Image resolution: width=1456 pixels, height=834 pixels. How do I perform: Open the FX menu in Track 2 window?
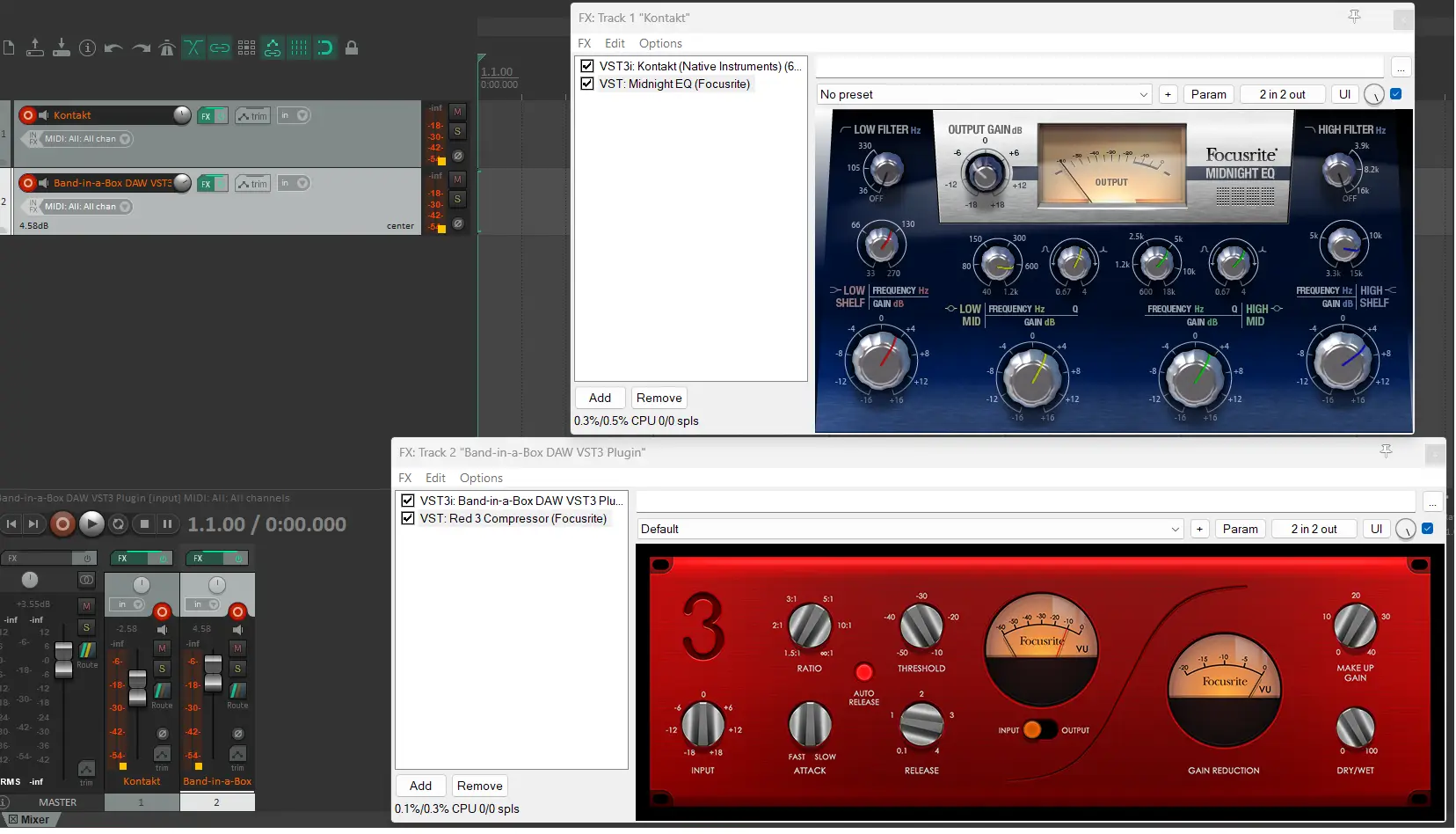click(406, 478)
